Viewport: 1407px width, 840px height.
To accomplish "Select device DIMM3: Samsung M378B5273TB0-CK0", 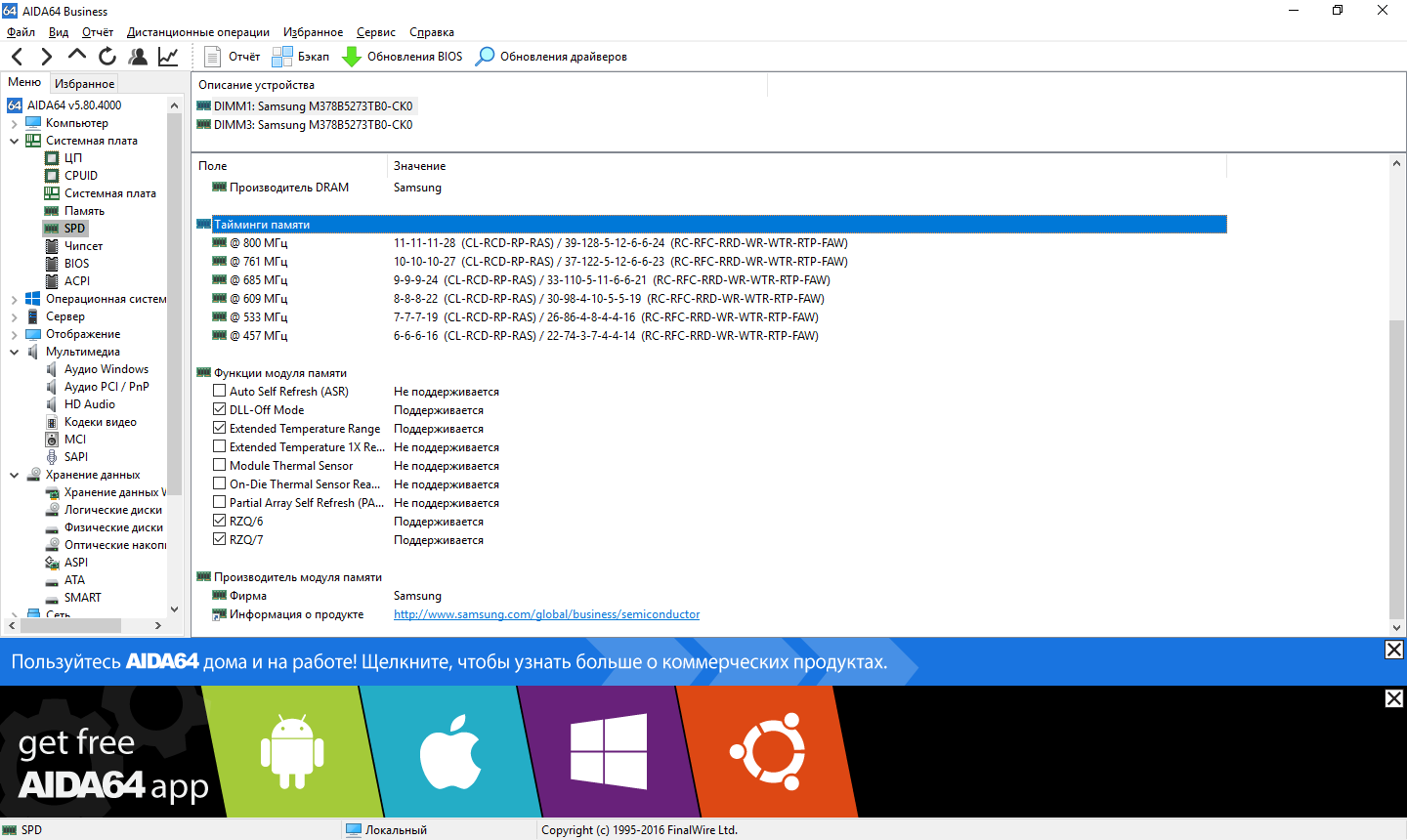I will [305, 125].
